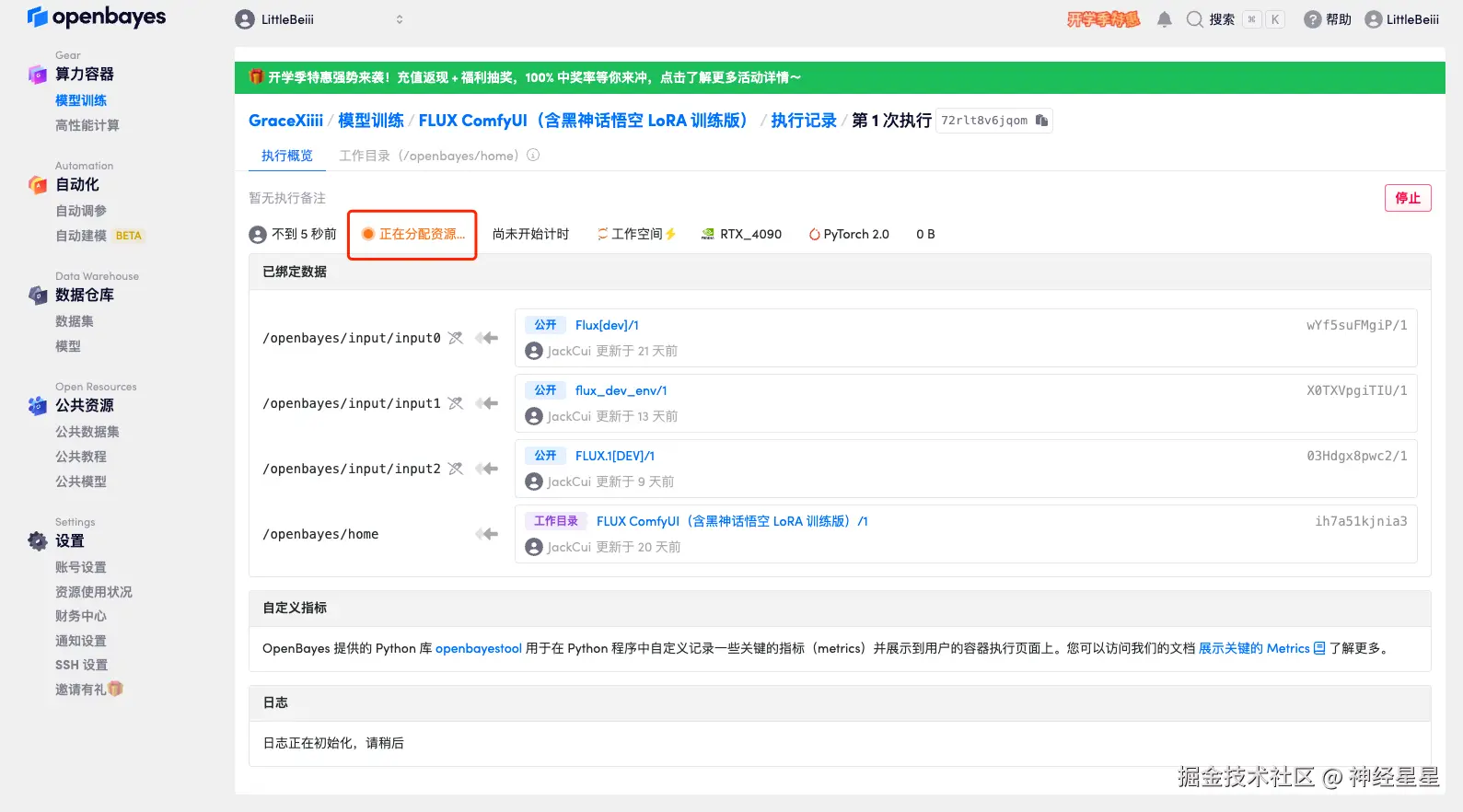The image size is (1463, 812).
Task: Click the wYf5suFMgiP/1 identifier
Action: tap(1357, 325)
